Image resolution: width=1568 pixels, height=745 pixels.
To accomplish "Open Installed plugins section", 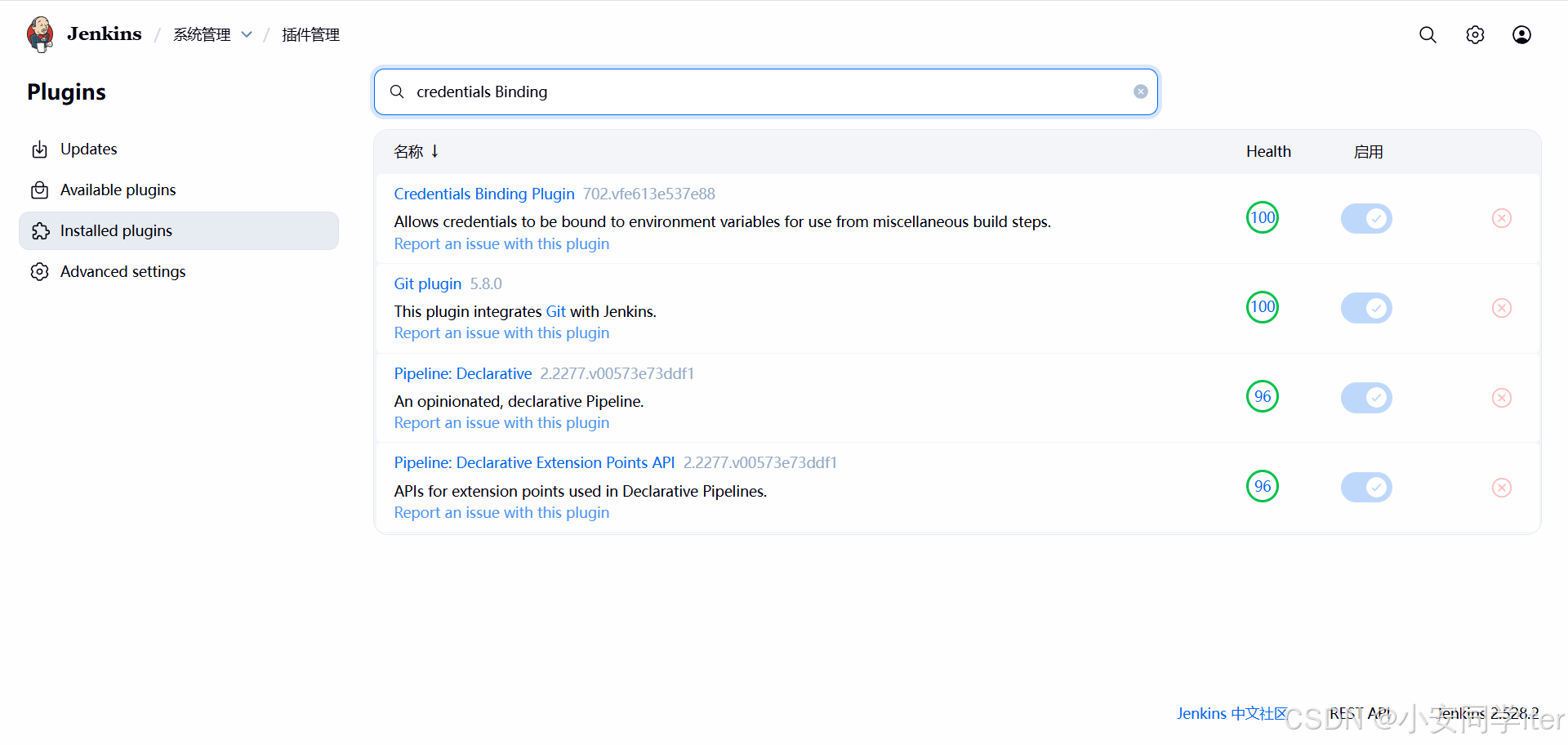I will (x=179, y=231).
